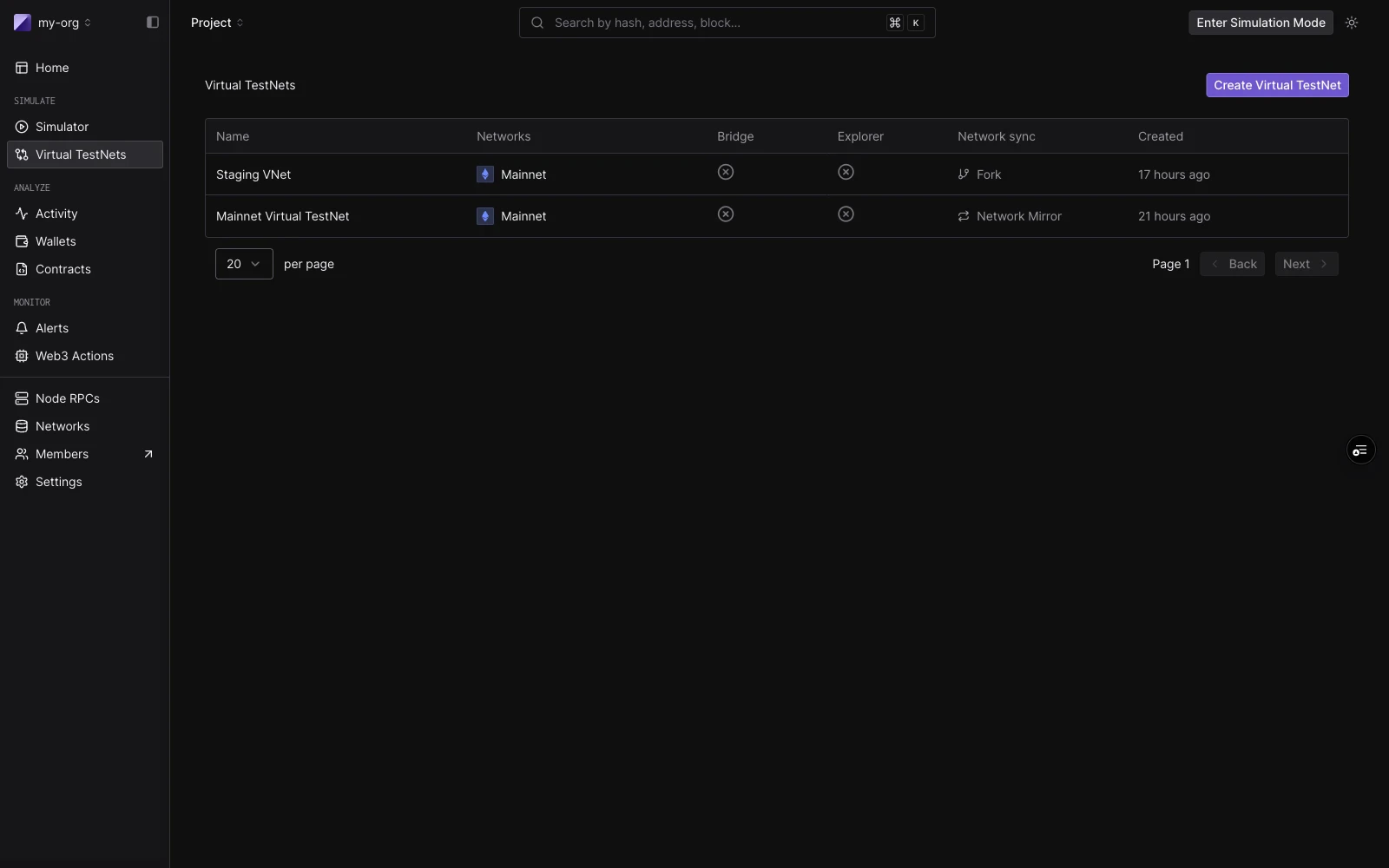Click the Wallets icon in sidebar

[22, 241]
